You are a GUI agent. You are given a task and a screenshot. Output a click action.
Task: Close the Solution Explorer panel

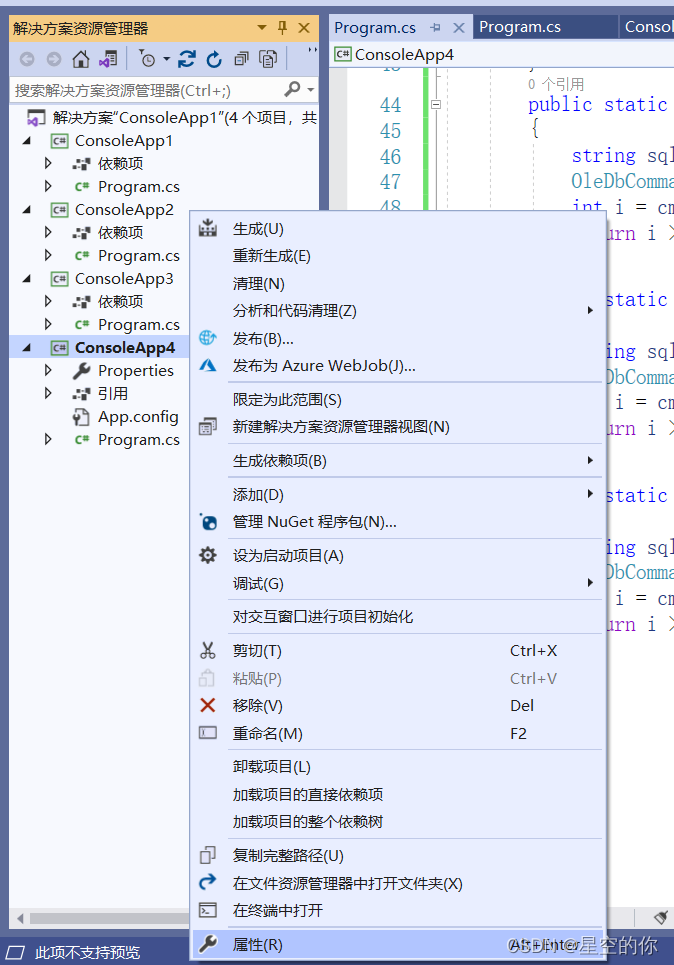click(304, 28)
